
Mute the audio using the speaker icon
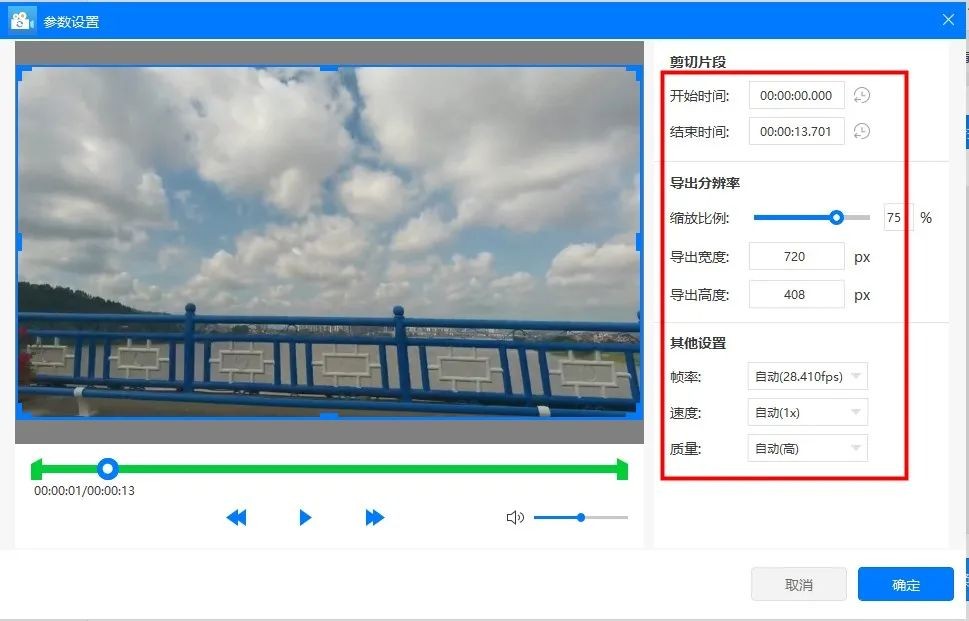pyautogui.click(x=515, y=517)
